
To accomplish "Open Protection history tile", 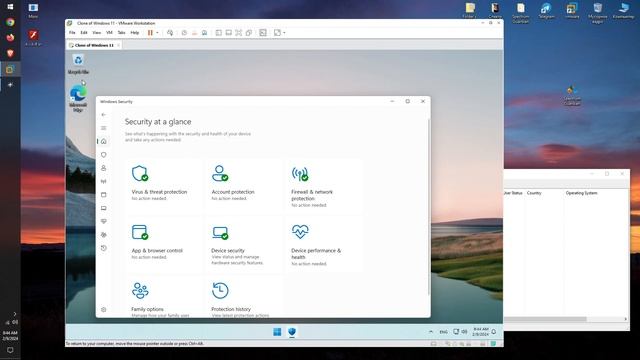I will point(244,298).
